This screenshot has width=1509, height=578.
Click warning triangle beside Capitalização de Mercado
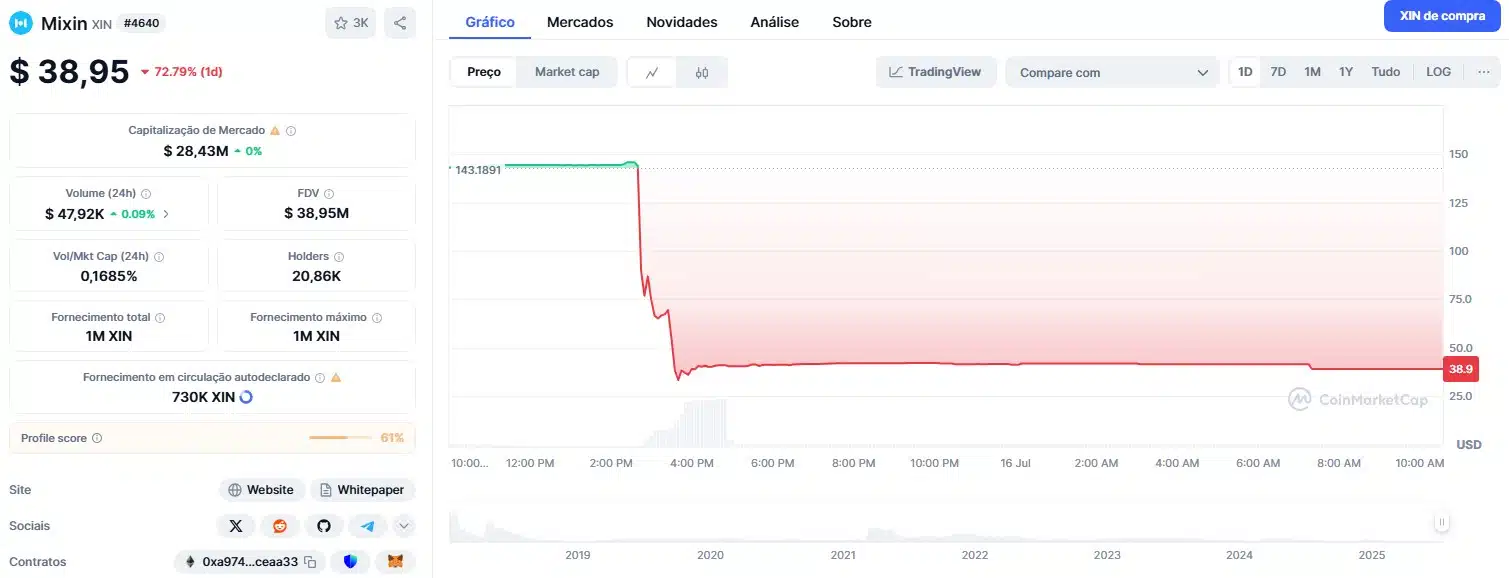[275, 131]
